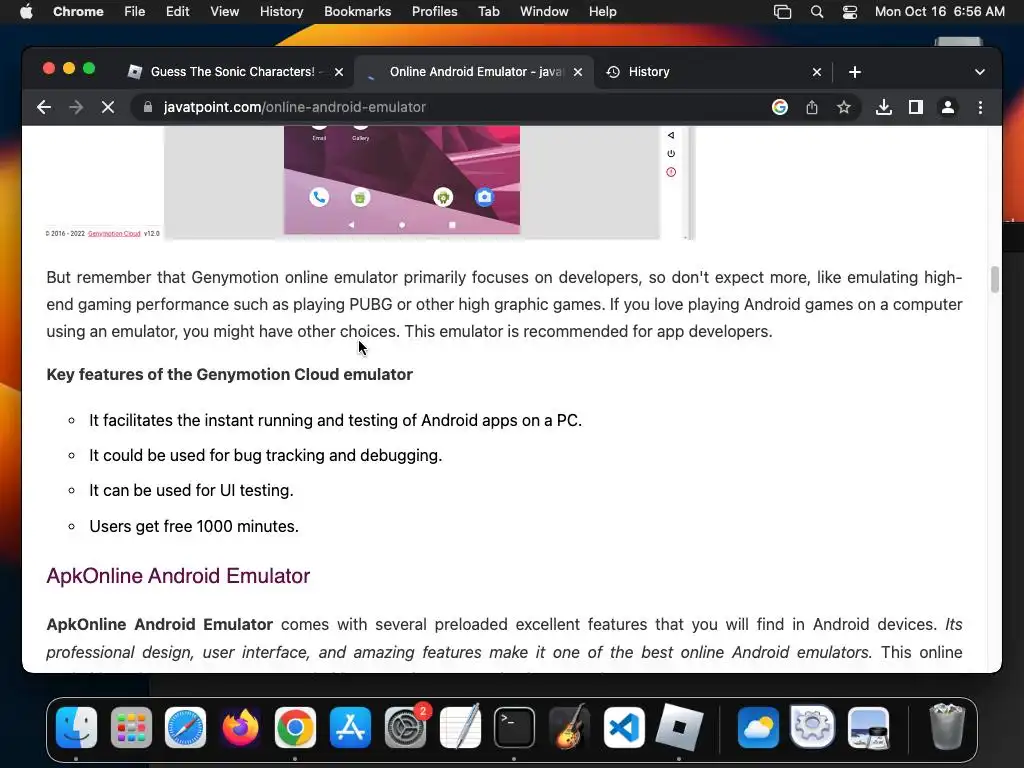Bookmark this tab with star
Screen dimensions: 1024x768
pyautogui.click(x=844, y=107)
